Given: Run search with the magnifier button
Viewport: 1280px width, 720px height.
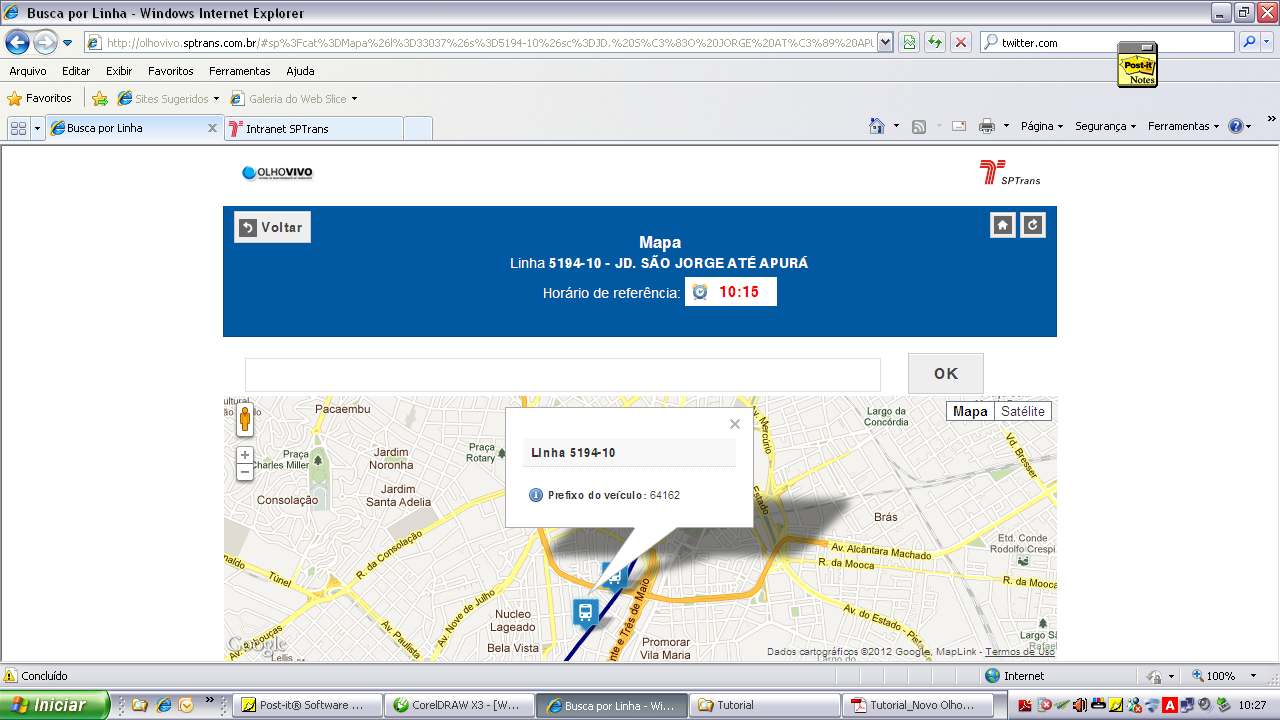Looking at the screenshot, I should coord(1248,43).
